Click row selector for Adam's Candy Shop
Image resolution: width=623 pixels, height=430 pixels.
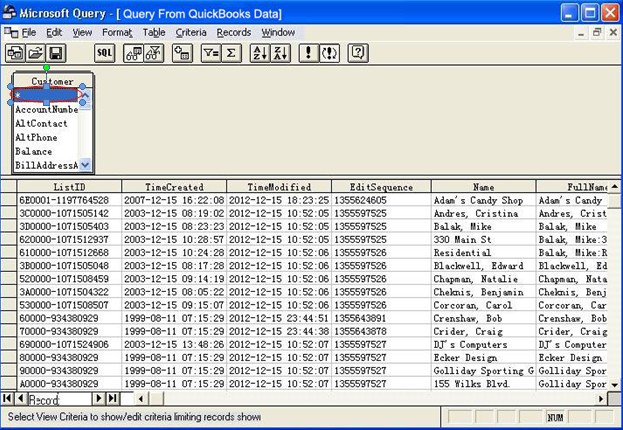(x=8, y=200)
